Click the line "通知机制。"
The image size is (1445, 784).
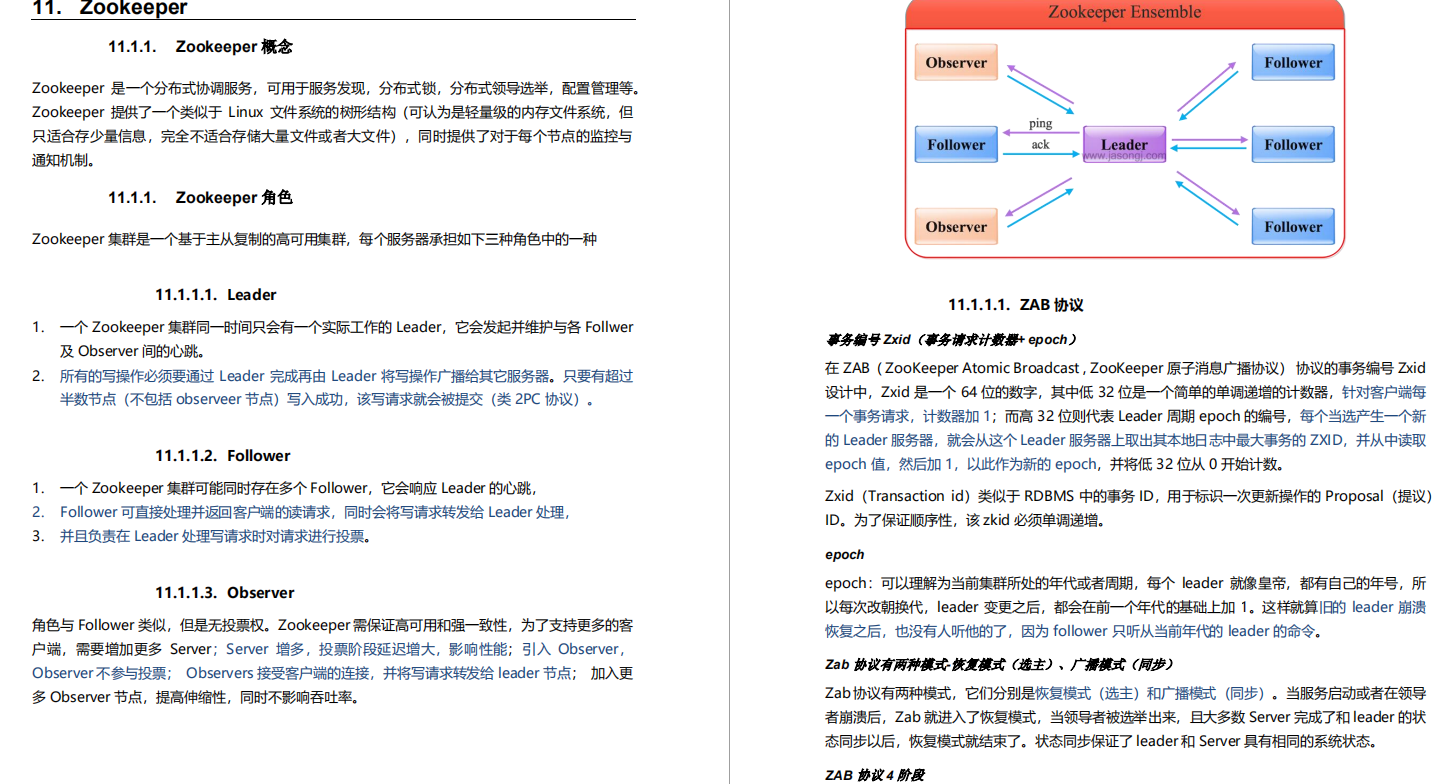63,160
